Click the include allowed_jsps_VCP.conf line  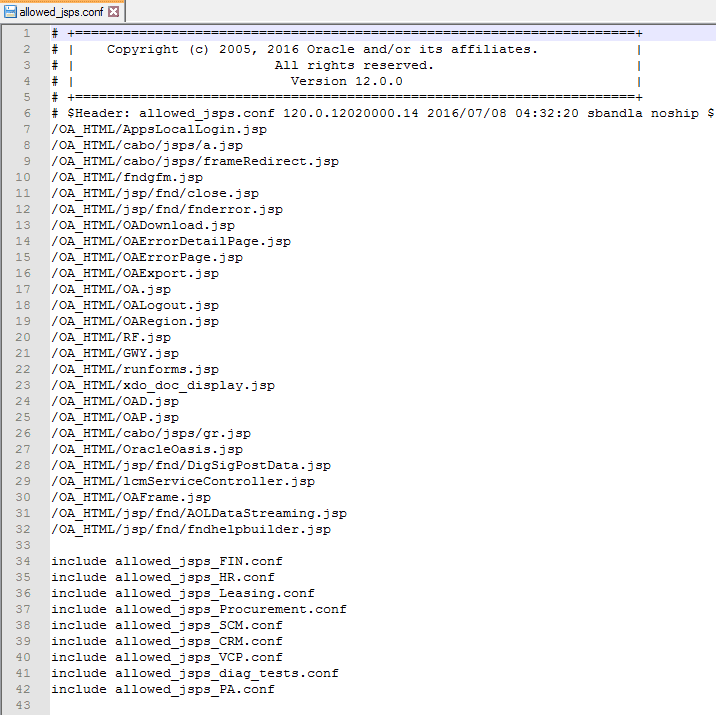click(167, 657)
